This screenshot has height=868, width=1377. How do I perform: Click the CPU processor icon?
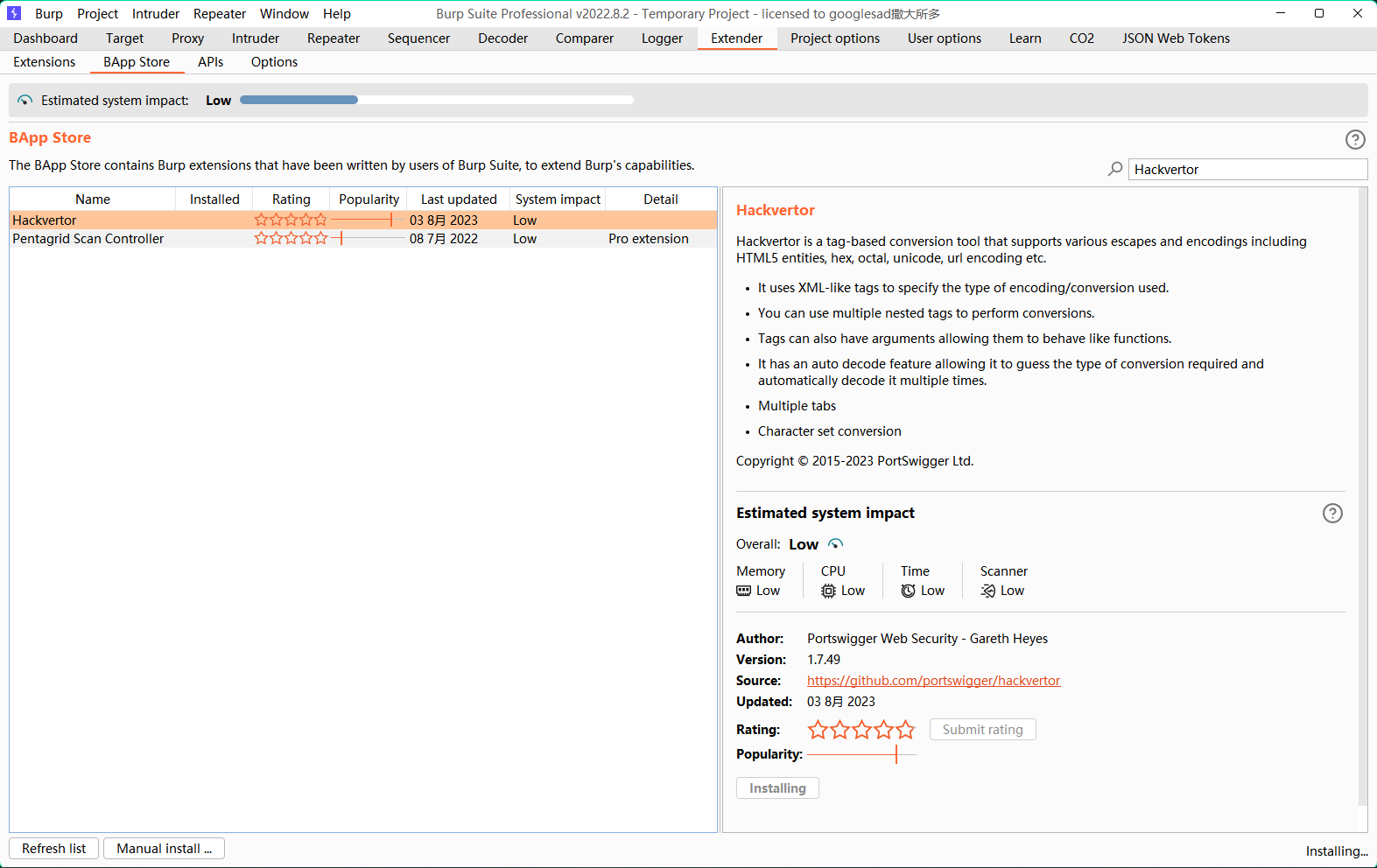pyautogui.click(x=828, y=591)
